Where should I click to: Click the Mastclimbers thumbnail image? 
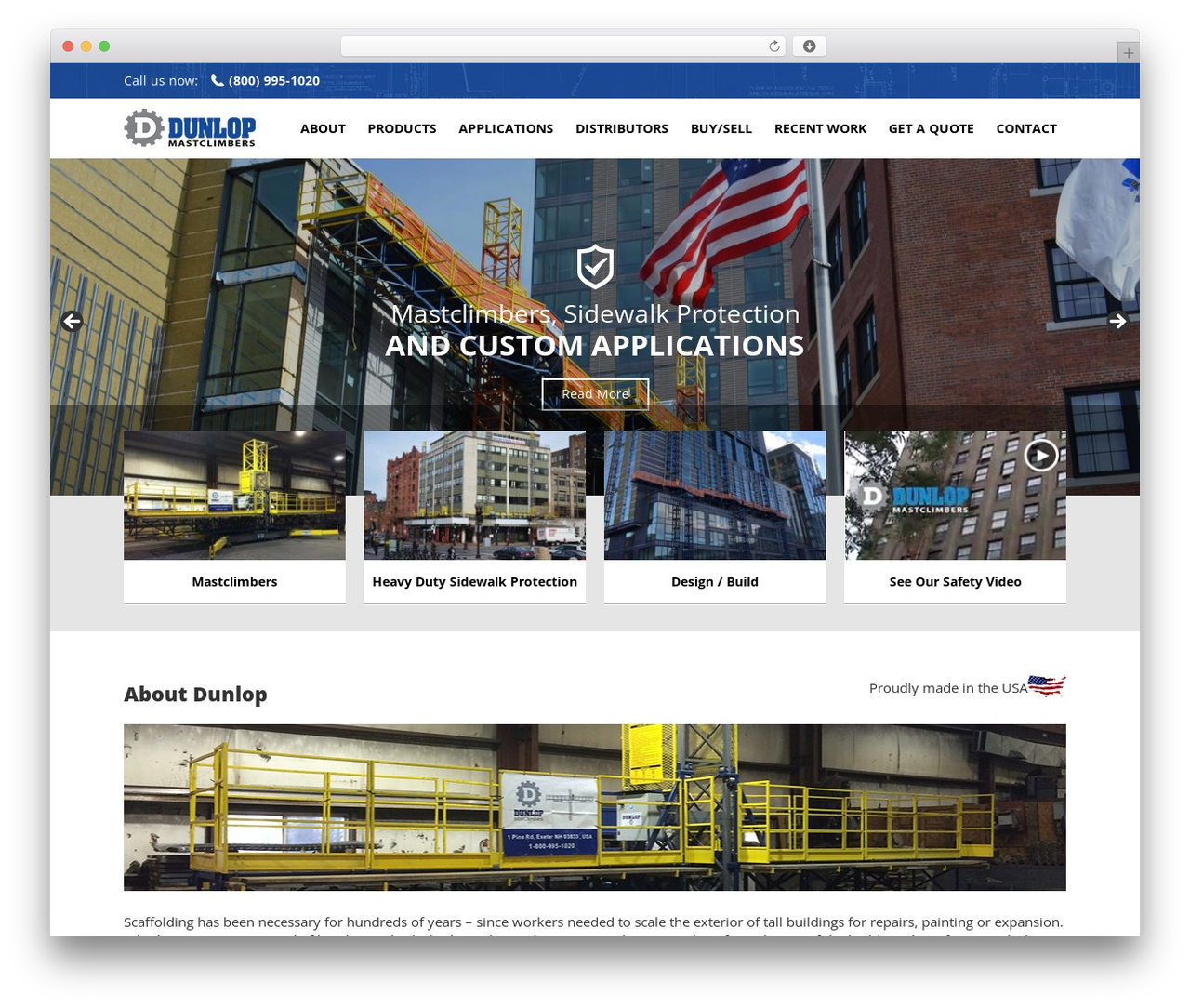click(x=234, y=496)
